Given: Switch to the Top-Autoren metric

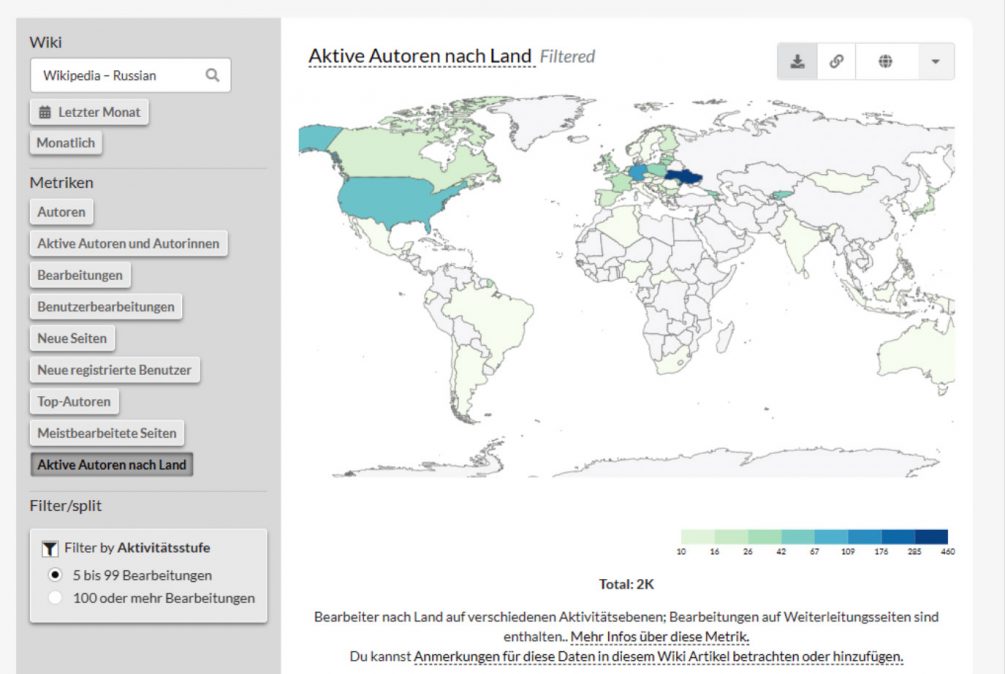Looking at the screenshot, I should (x=74, y=402).
